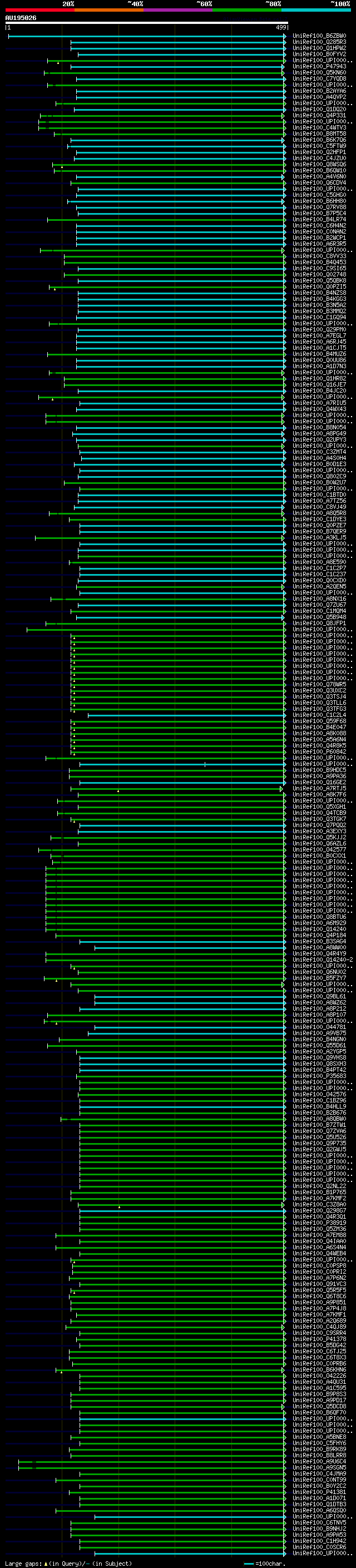Click the purple ~60% identity legend segment
This screenshot has height=1568, width=356.
179,11
